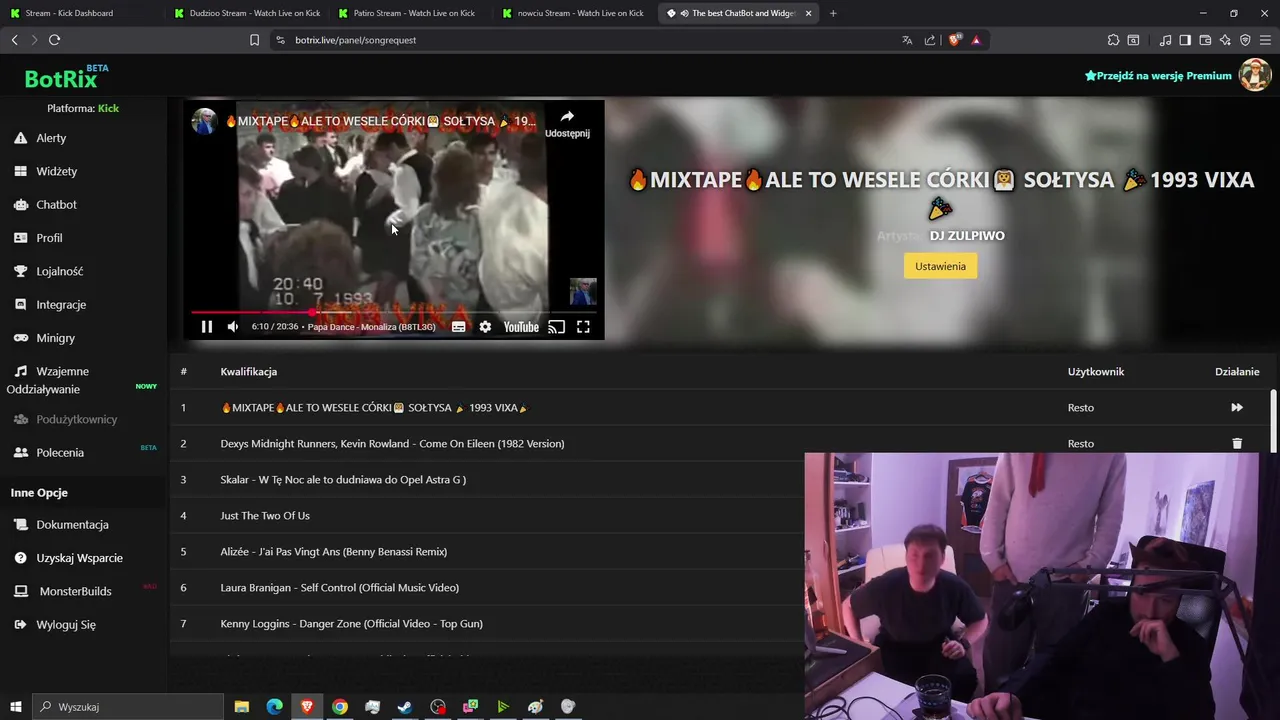The height and width of the screenshot is (720, 1280).
Task: Open Brave Shields lion icon
Action: 954,40
